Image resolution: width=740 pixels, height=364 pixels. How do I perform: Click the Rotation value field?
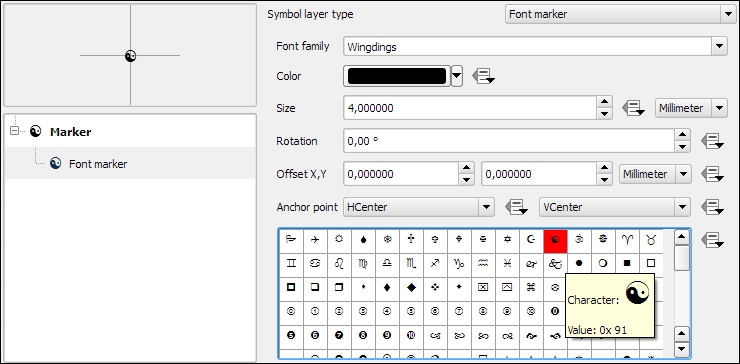point(510,141)
